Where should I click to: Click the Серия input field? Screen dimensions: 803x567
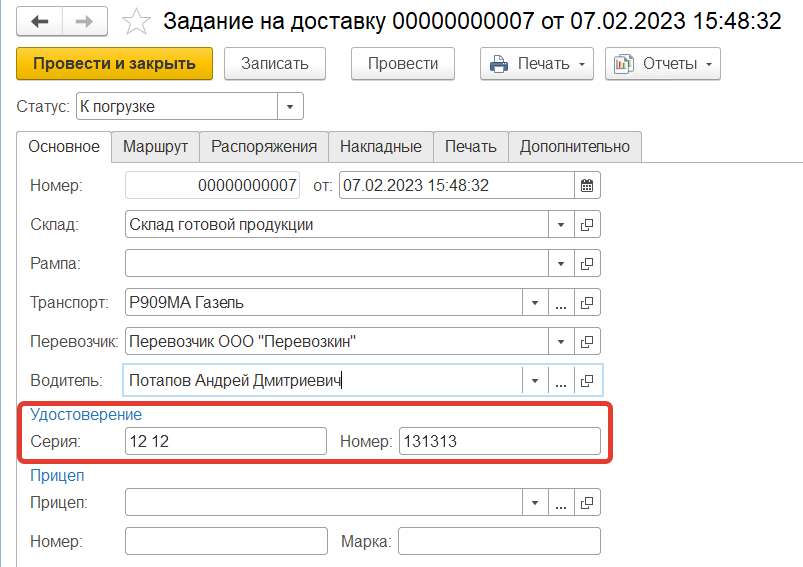click(225, 441)
